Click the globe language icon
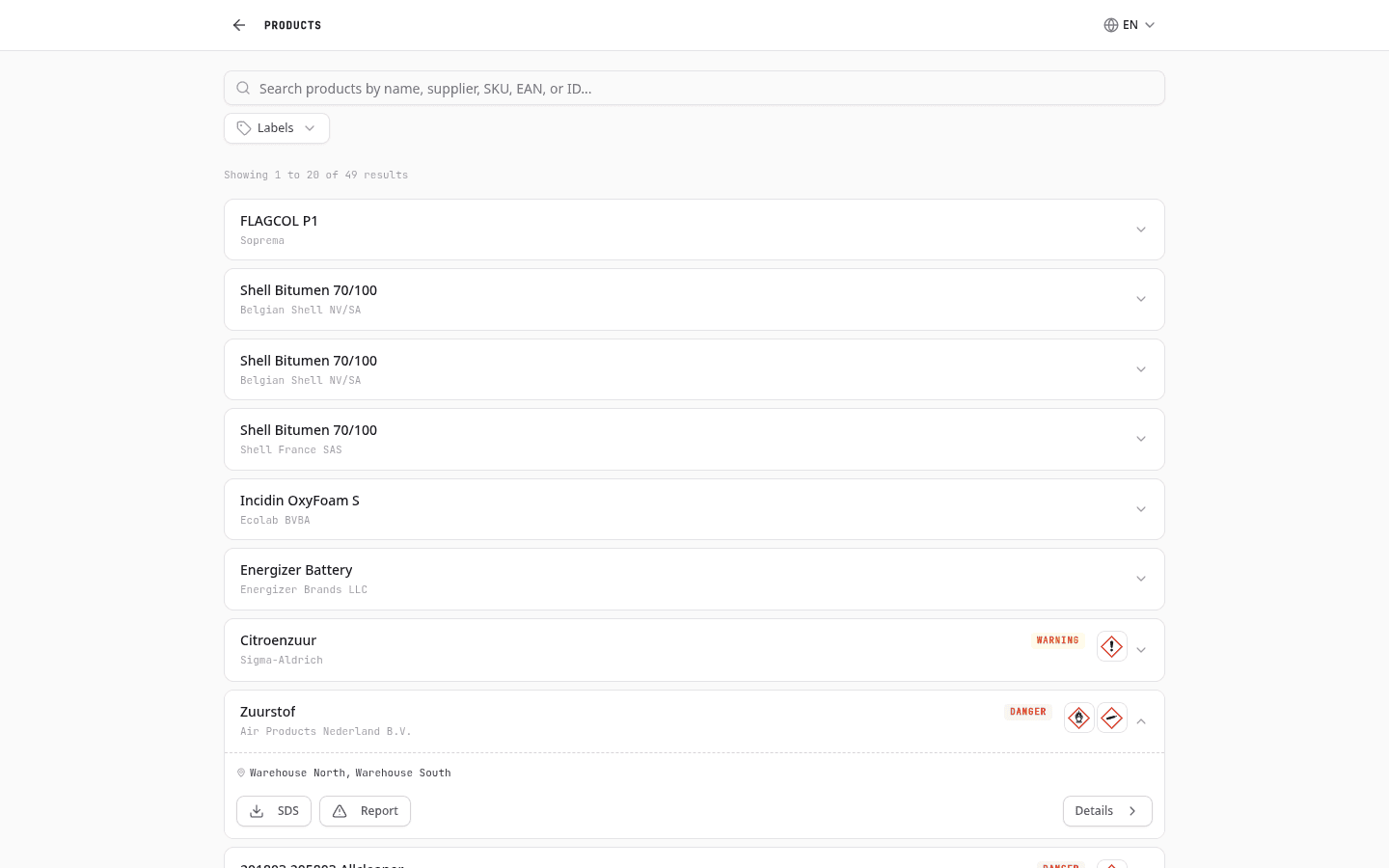This screenshot has width=1389, height=868. click(x=1111, y=25)
